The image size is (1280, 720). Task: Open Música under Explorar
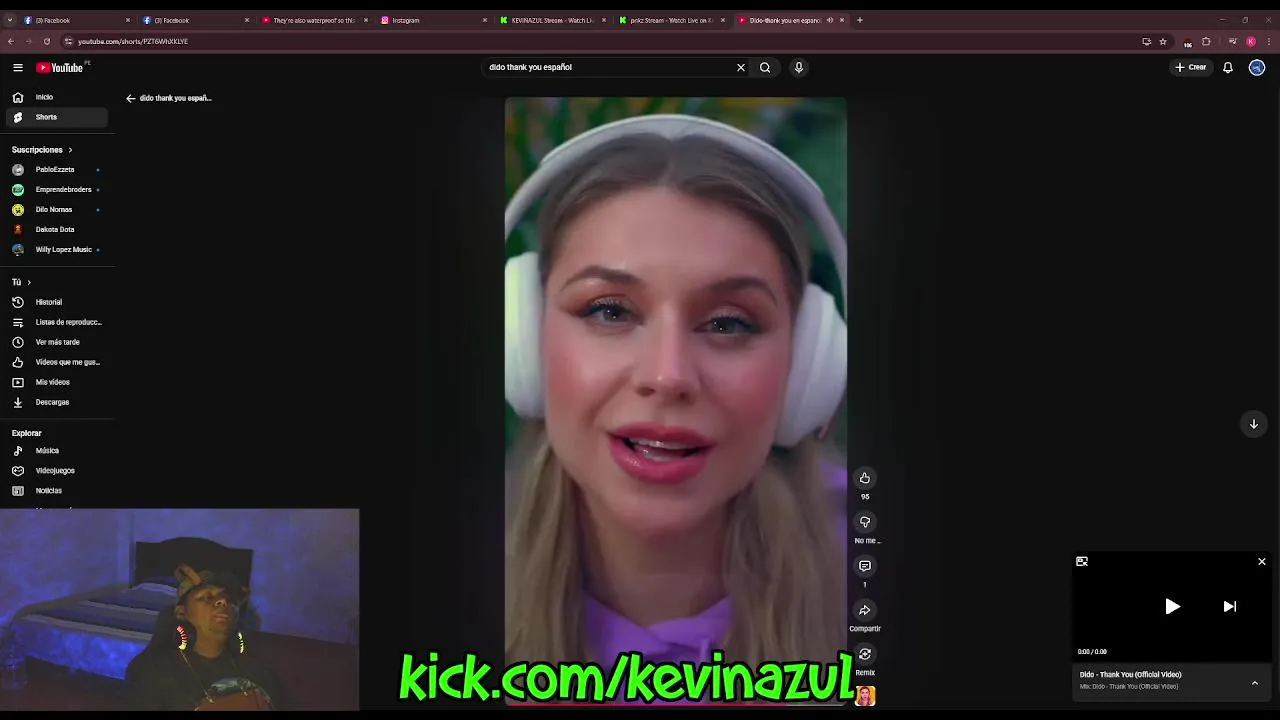(x=57, y=451)
